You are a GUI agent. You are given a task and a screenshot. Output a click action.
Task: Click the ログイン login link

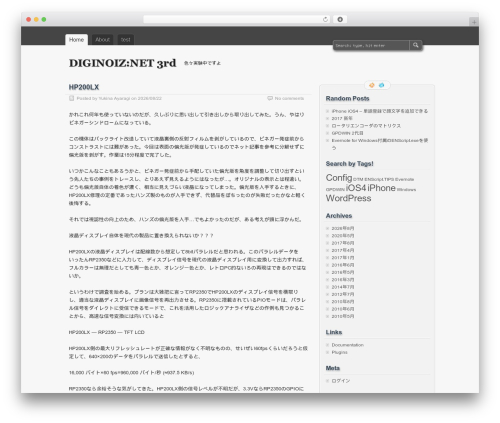340,381
